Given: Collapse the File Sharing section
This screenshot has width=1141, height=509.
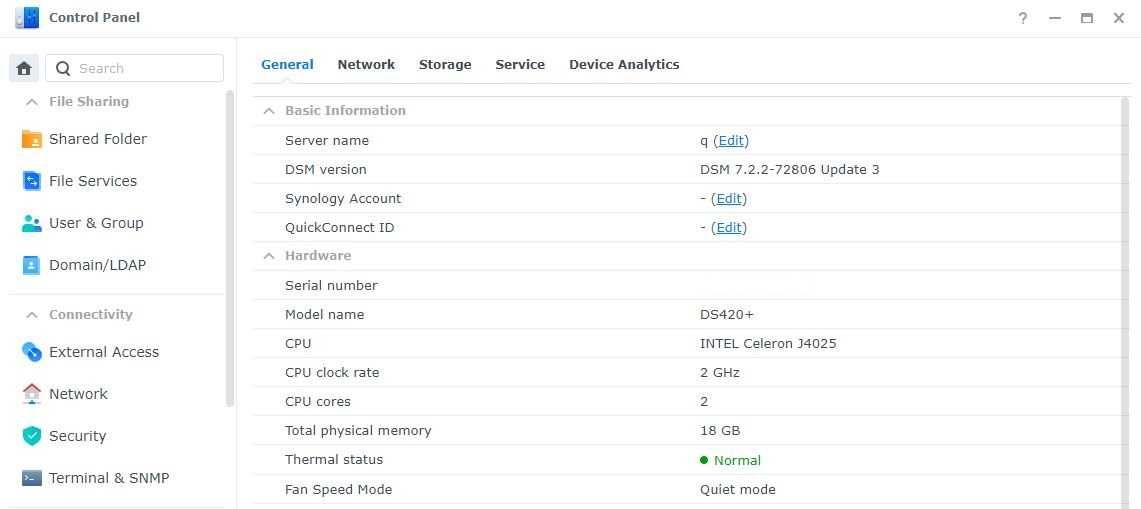Looking at the screenshot, I should tap(31, 102).
